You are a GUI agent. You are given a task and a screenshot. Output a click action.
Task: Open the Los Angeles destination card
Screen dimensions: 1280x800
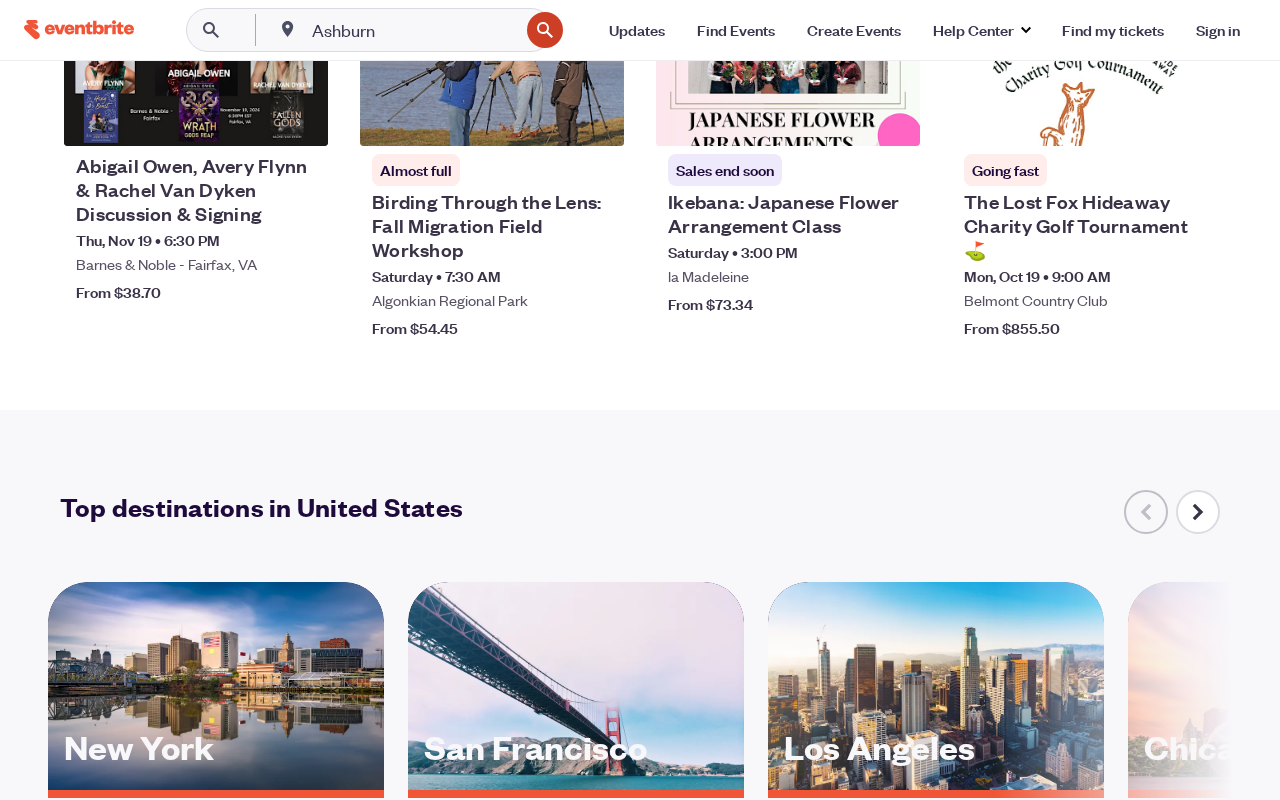pos(936,691)
